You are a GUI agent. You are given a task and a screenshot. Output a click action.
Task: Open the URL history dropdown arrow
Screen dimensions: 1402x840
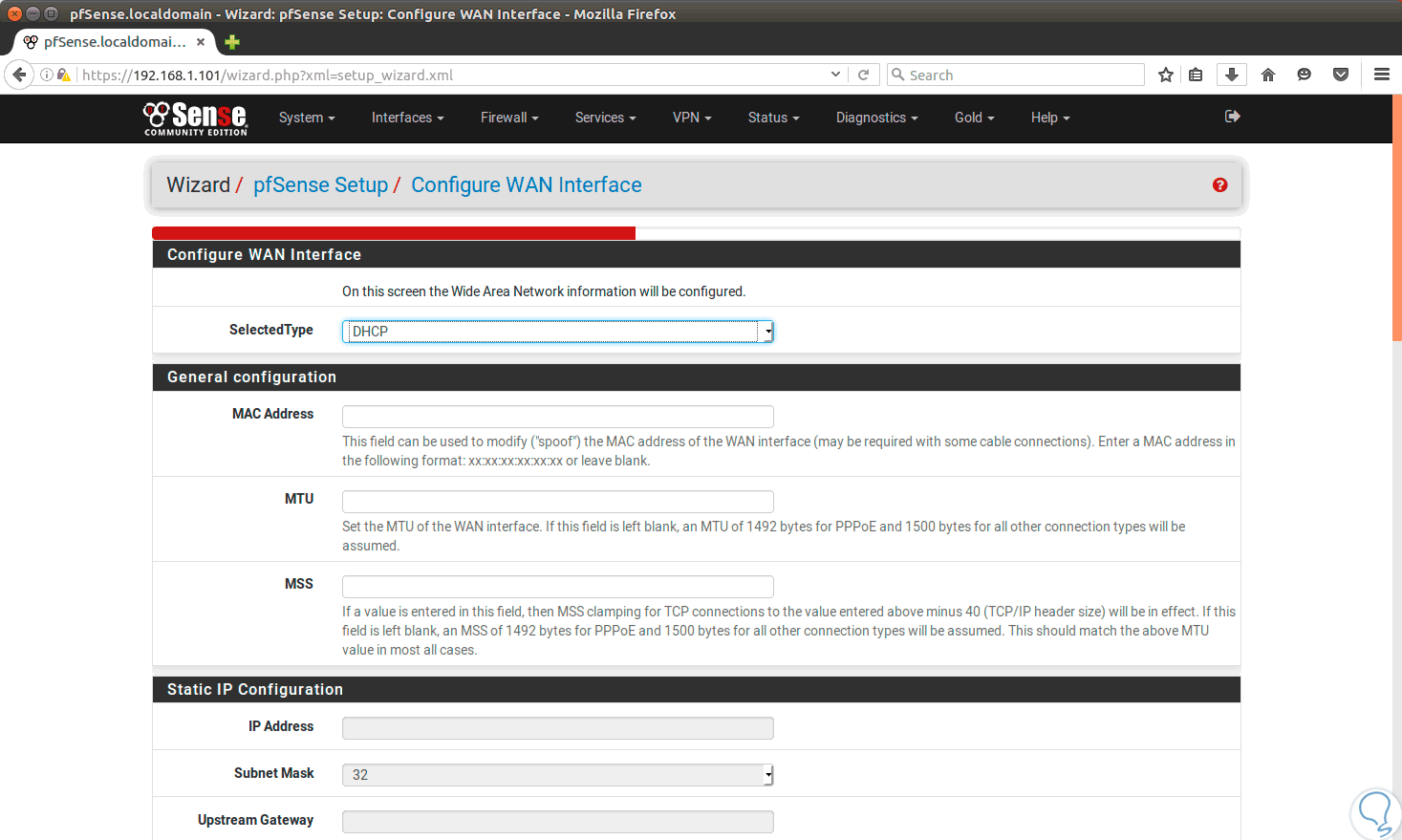point(836,75)
